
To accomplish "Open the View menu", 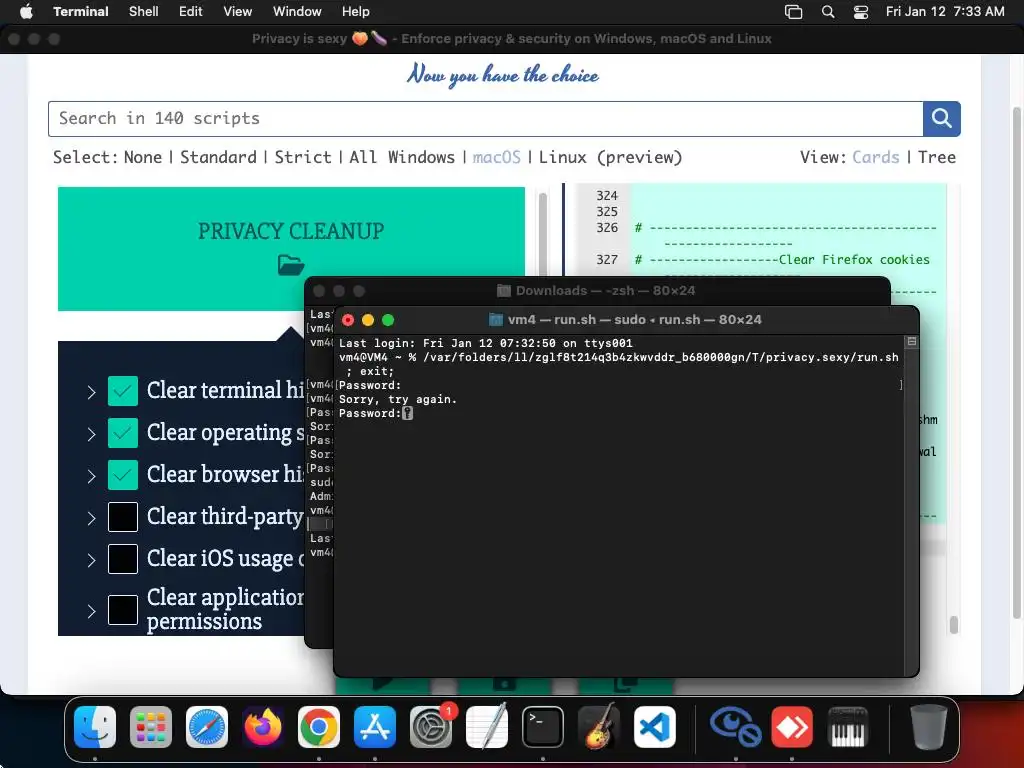I will pyautogui.click(x=238, y=11).
